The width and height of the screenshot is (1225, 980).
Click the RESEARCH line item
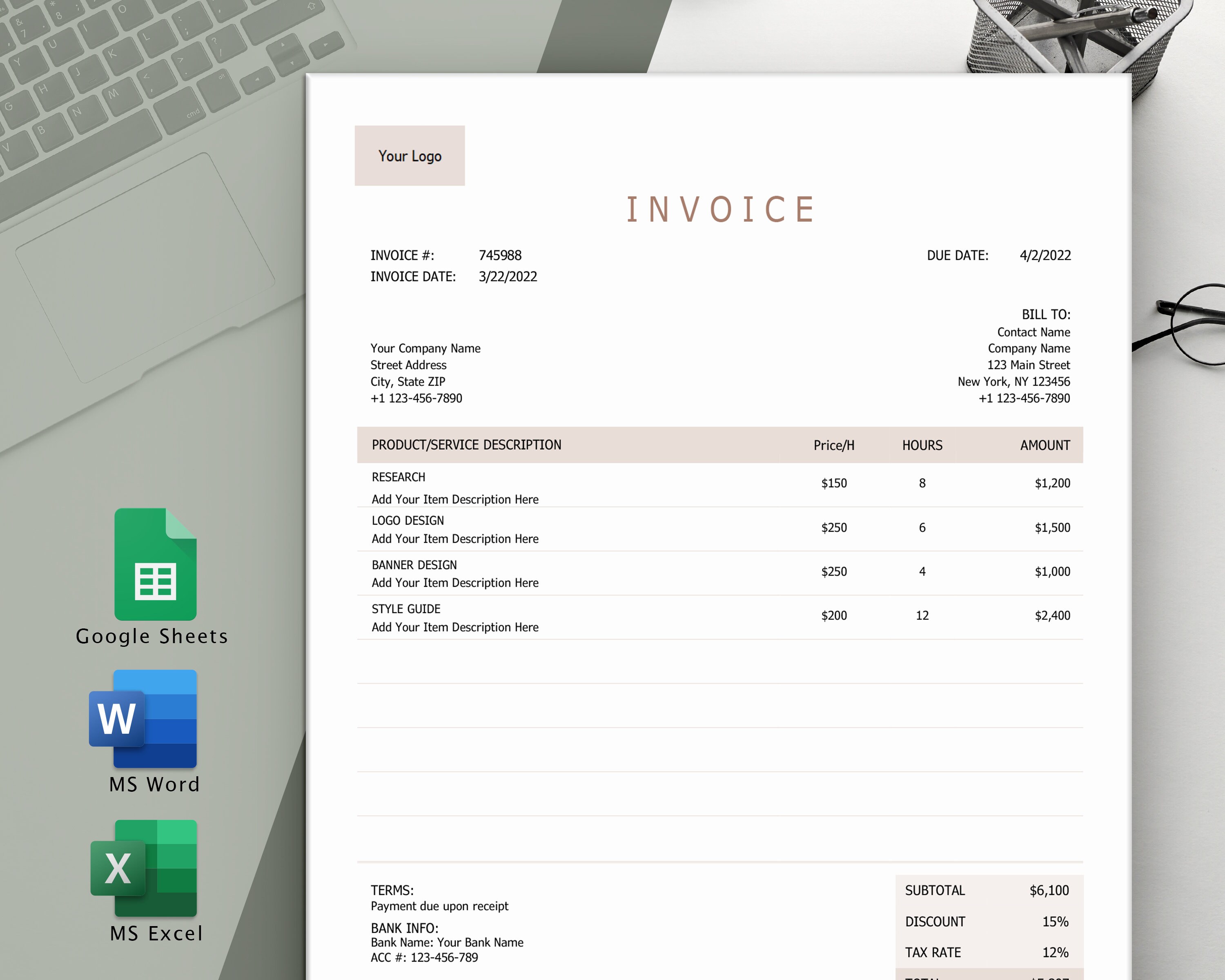(398, 477)
